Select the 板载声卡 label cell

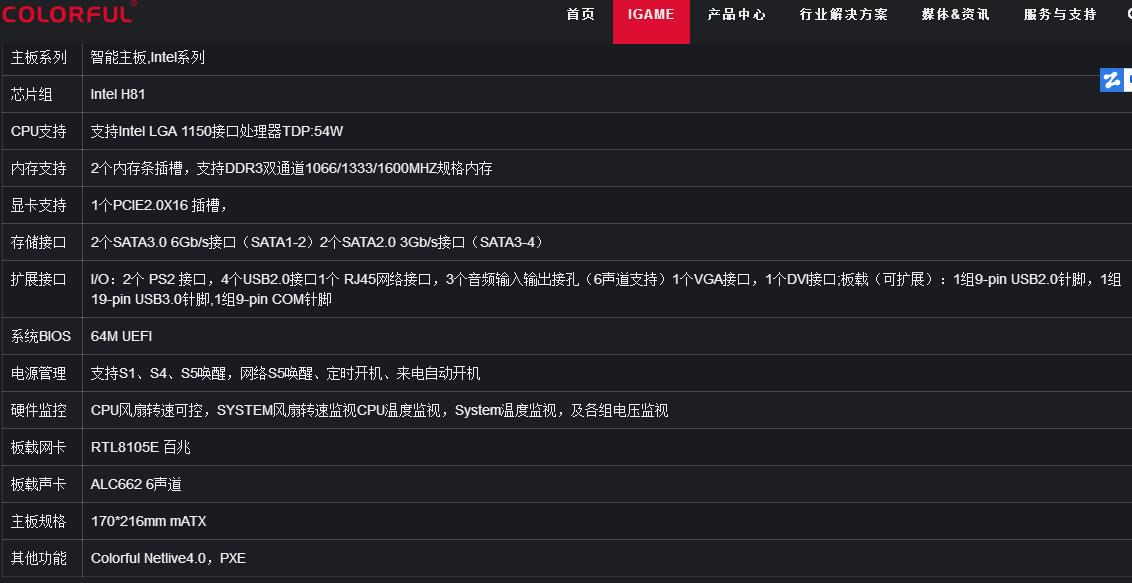[x=41, y=484]
